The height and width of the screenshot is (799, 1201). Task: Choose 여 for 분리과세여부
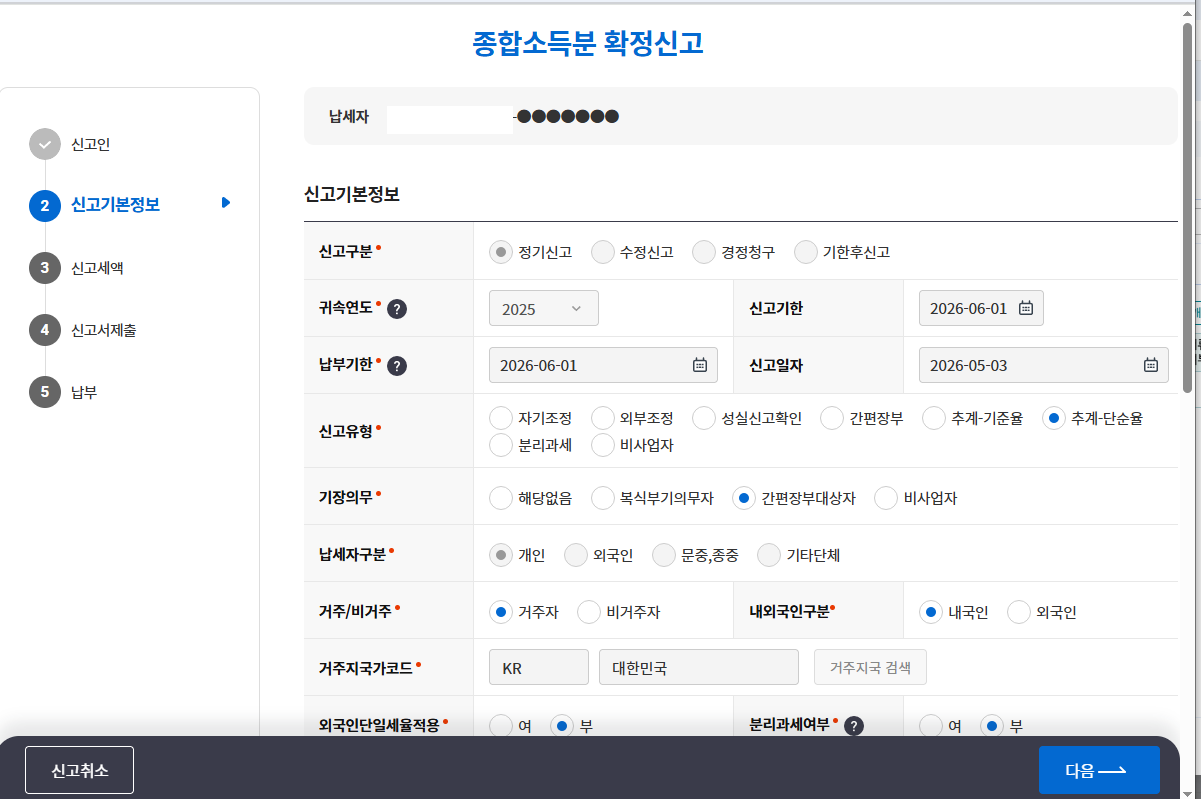(931, 726)
